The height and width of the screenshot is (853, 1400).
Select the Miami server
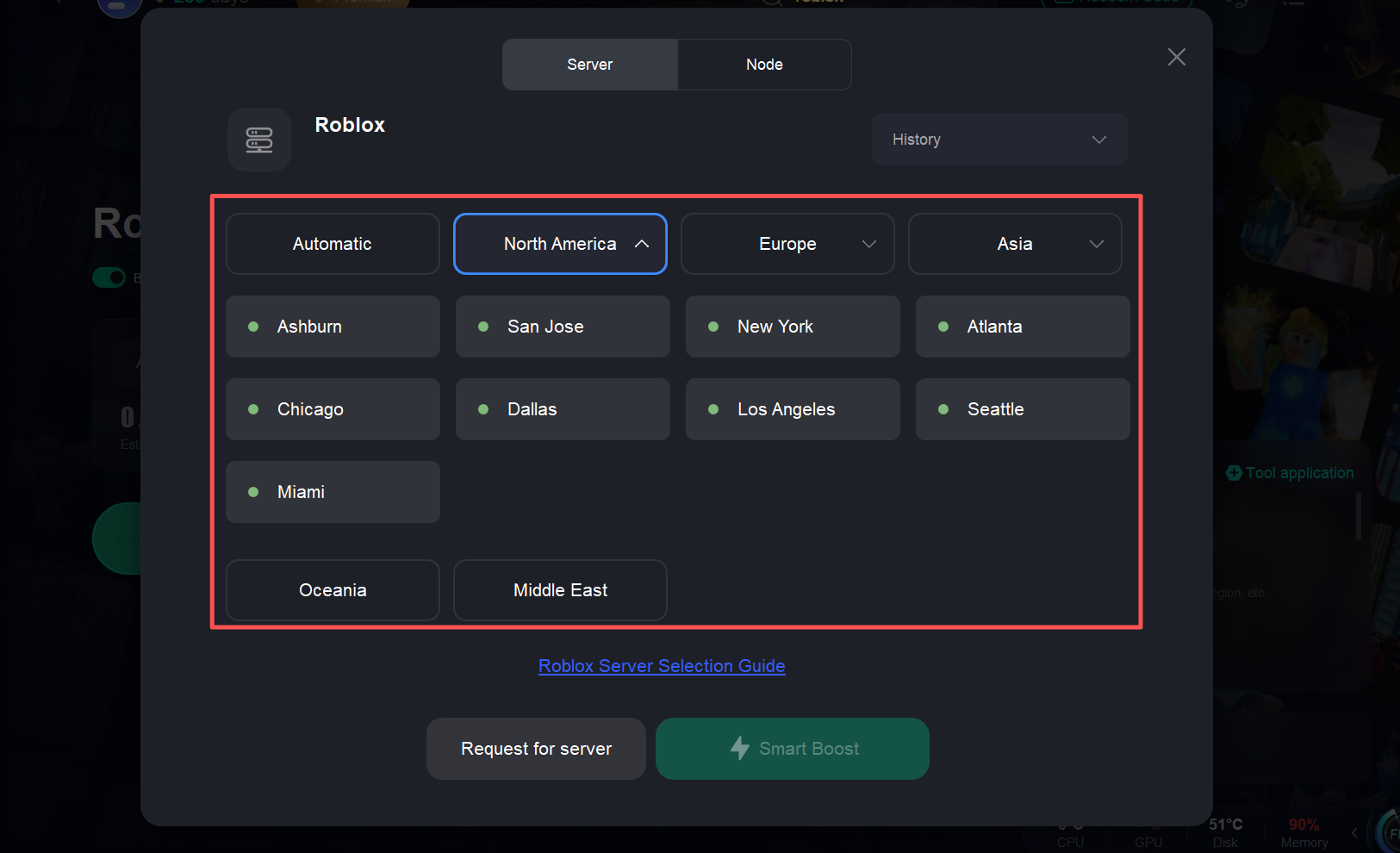coord(333,492)
